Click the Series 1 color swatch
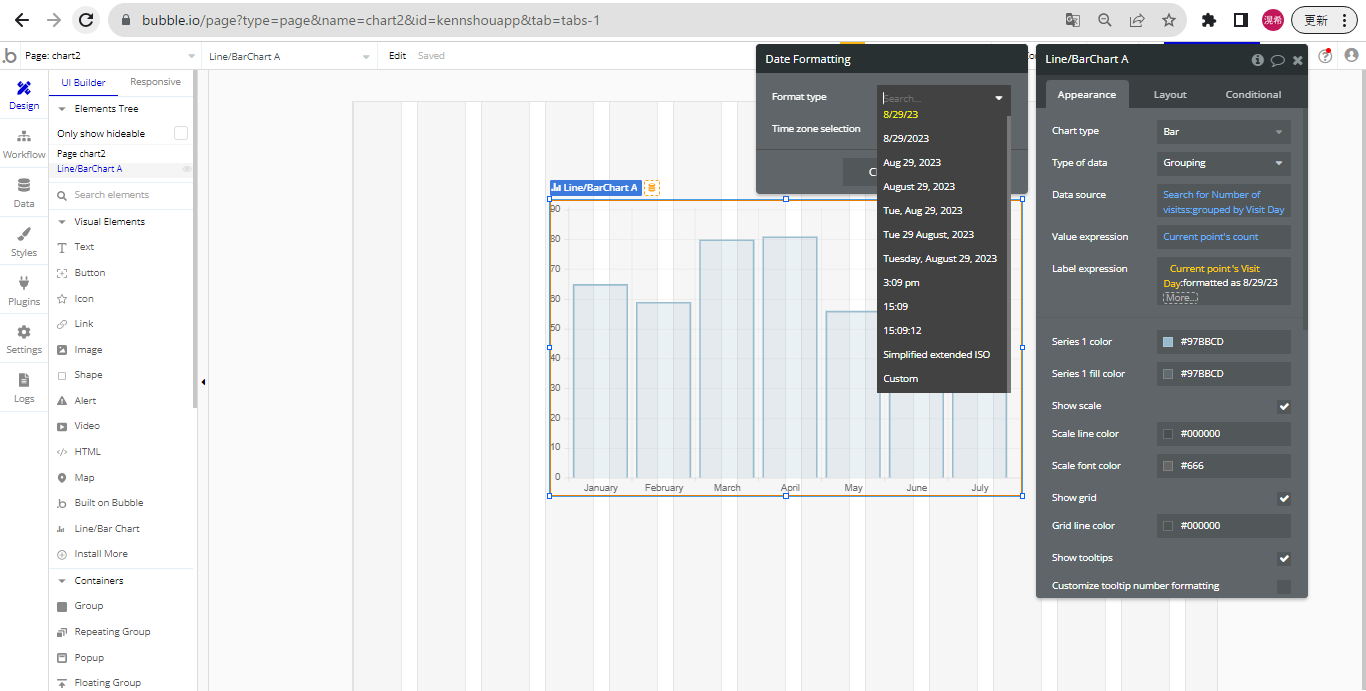 coord(1168,342)
